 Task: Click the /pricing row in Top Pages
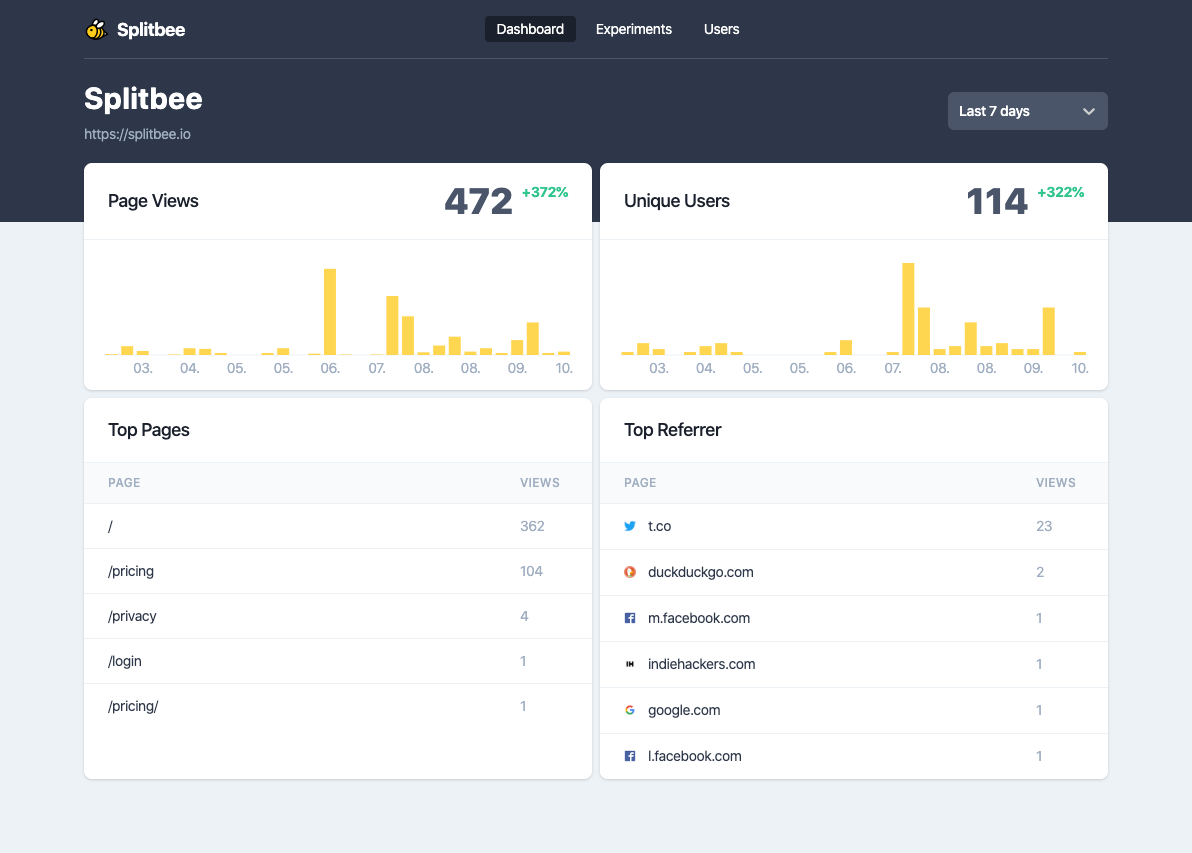pyautogui.click(x=338, y=571)
